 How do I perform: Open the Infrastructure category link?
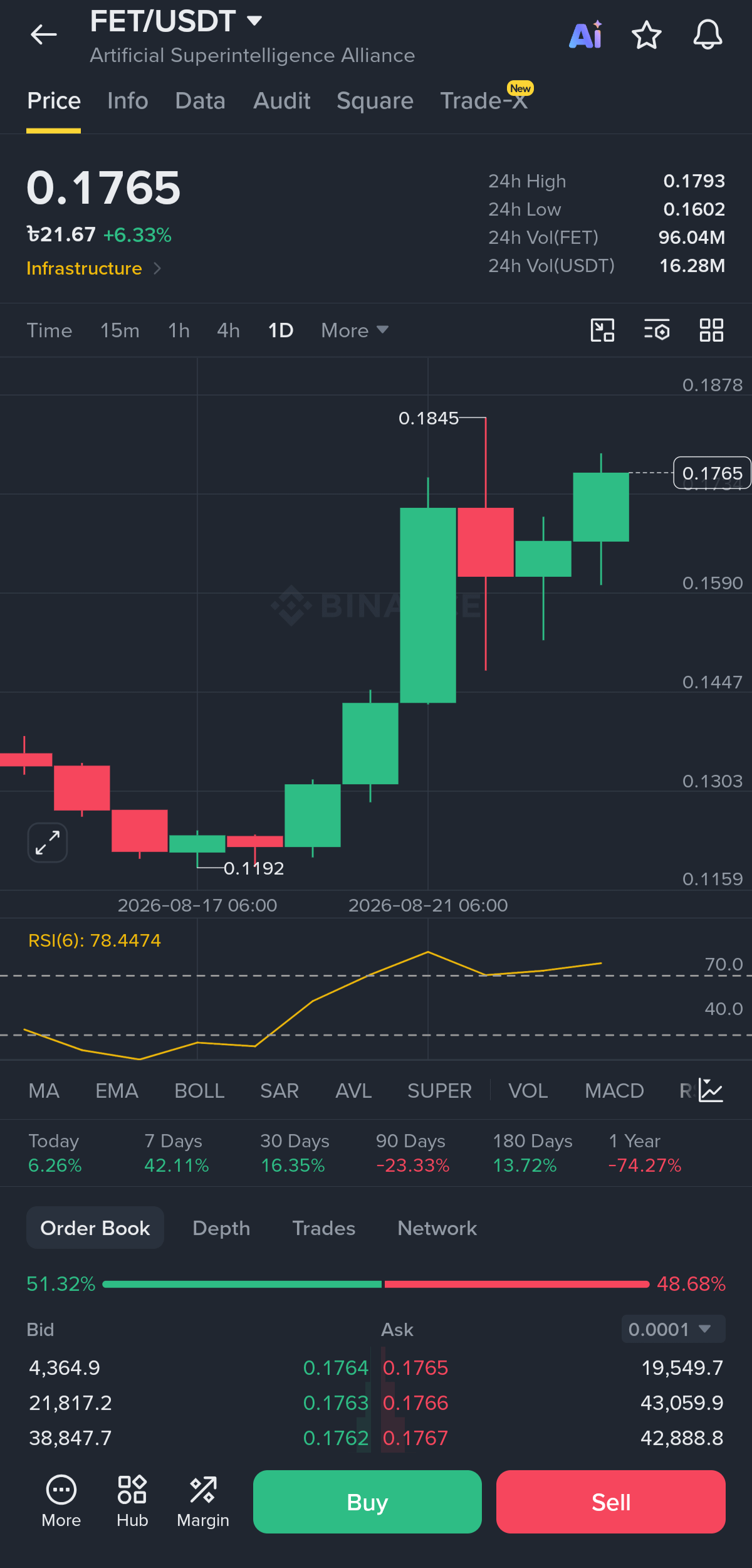pos(94,268)
